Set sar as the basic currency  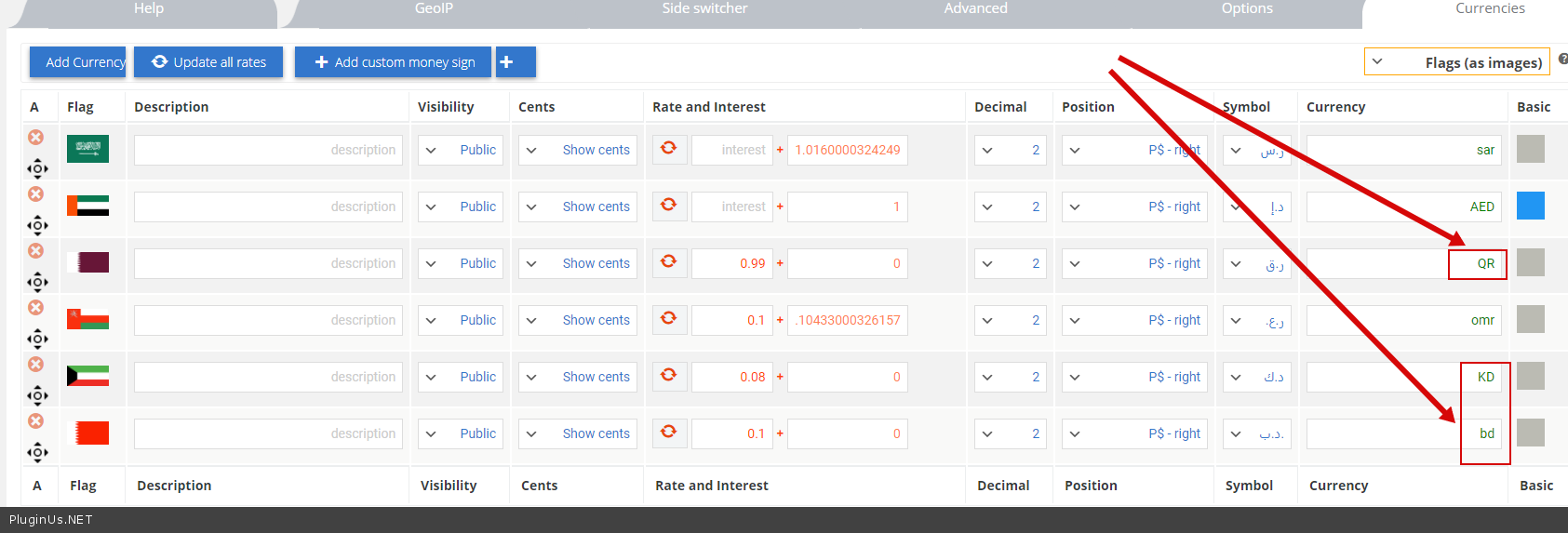click(1530, 149)
